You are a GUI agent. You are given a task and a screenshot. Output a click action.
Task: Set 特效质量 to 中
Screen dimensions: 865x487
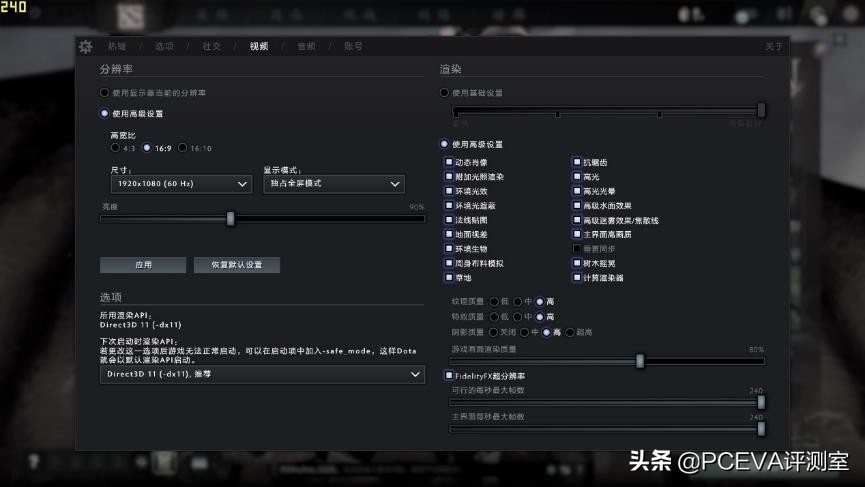click(x=517, y=317)
